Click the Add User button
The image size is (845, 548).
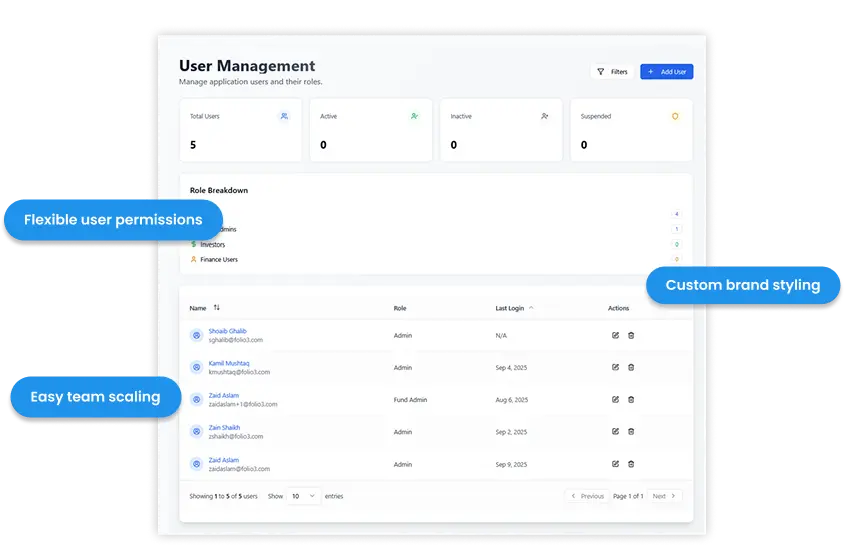666,72
